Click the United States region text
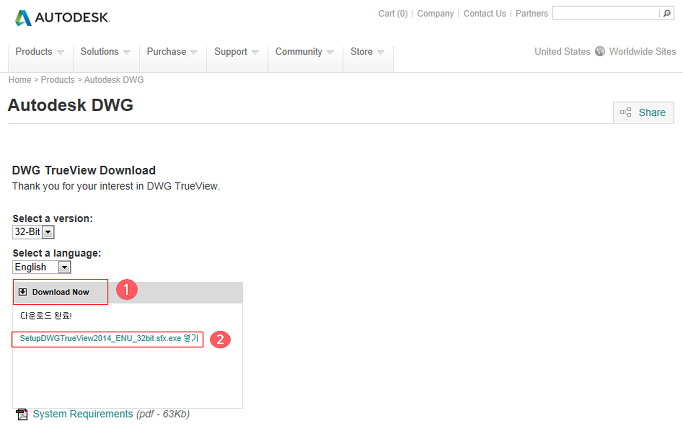Screen dimensions: 683x426 (562, 51)
